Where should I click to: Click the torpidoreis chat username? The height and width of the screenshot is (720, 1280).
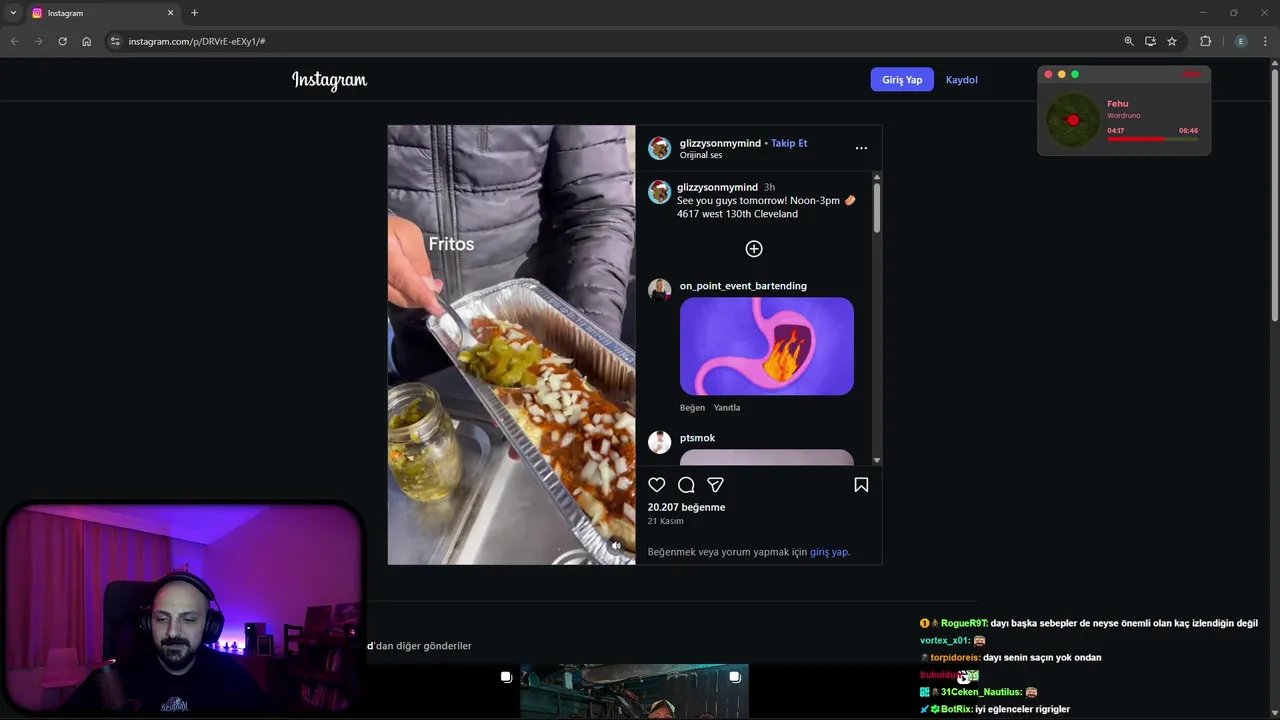tap(955, 657)
